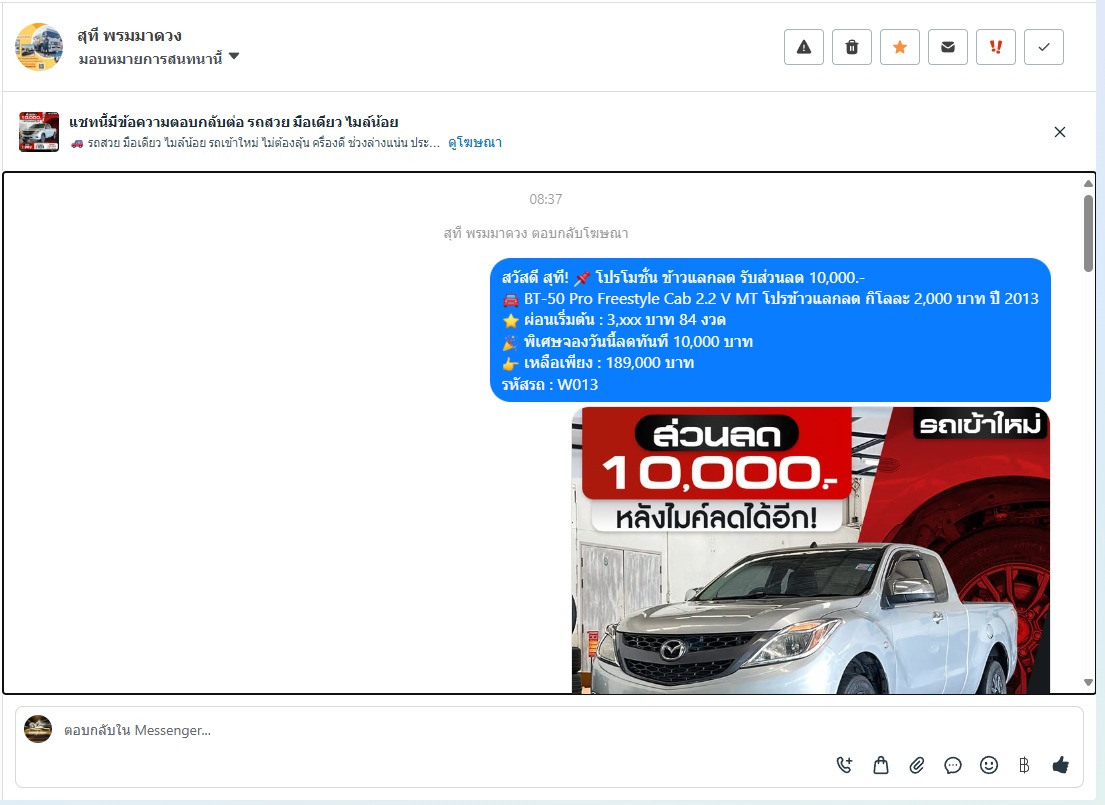The width and height of the screenshot is (1105, 805).
Task: Send a thumbs-up like
Action: coord(1060,765)
